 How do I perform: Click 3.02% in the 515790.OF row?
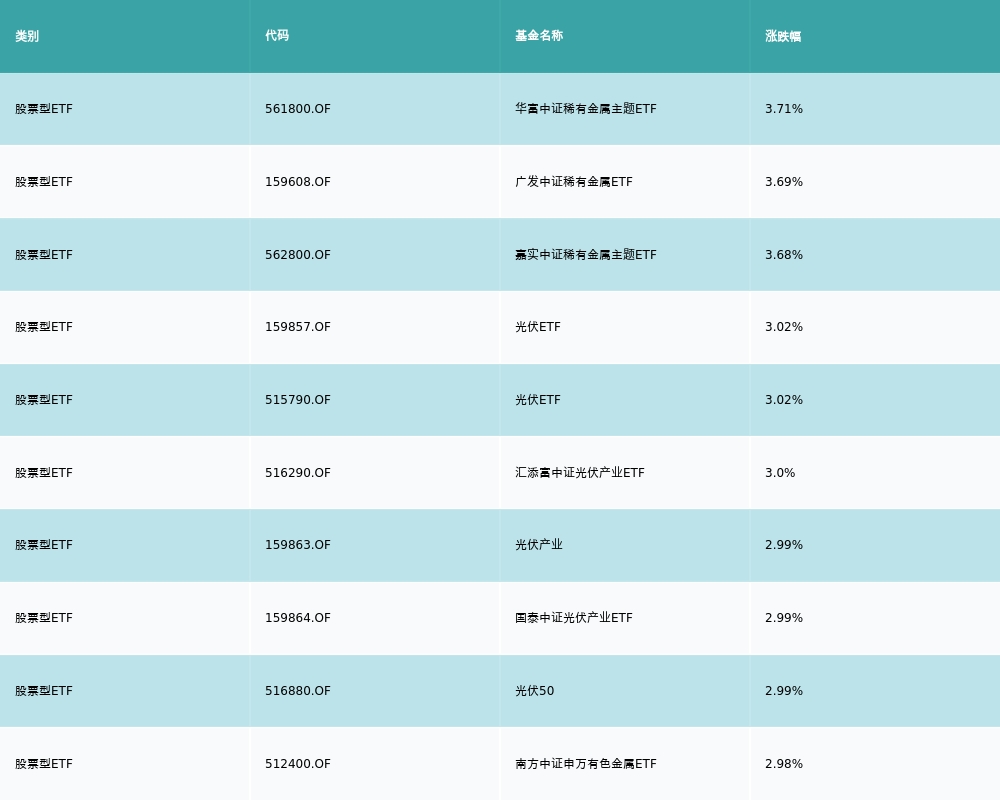coord(784,400)
